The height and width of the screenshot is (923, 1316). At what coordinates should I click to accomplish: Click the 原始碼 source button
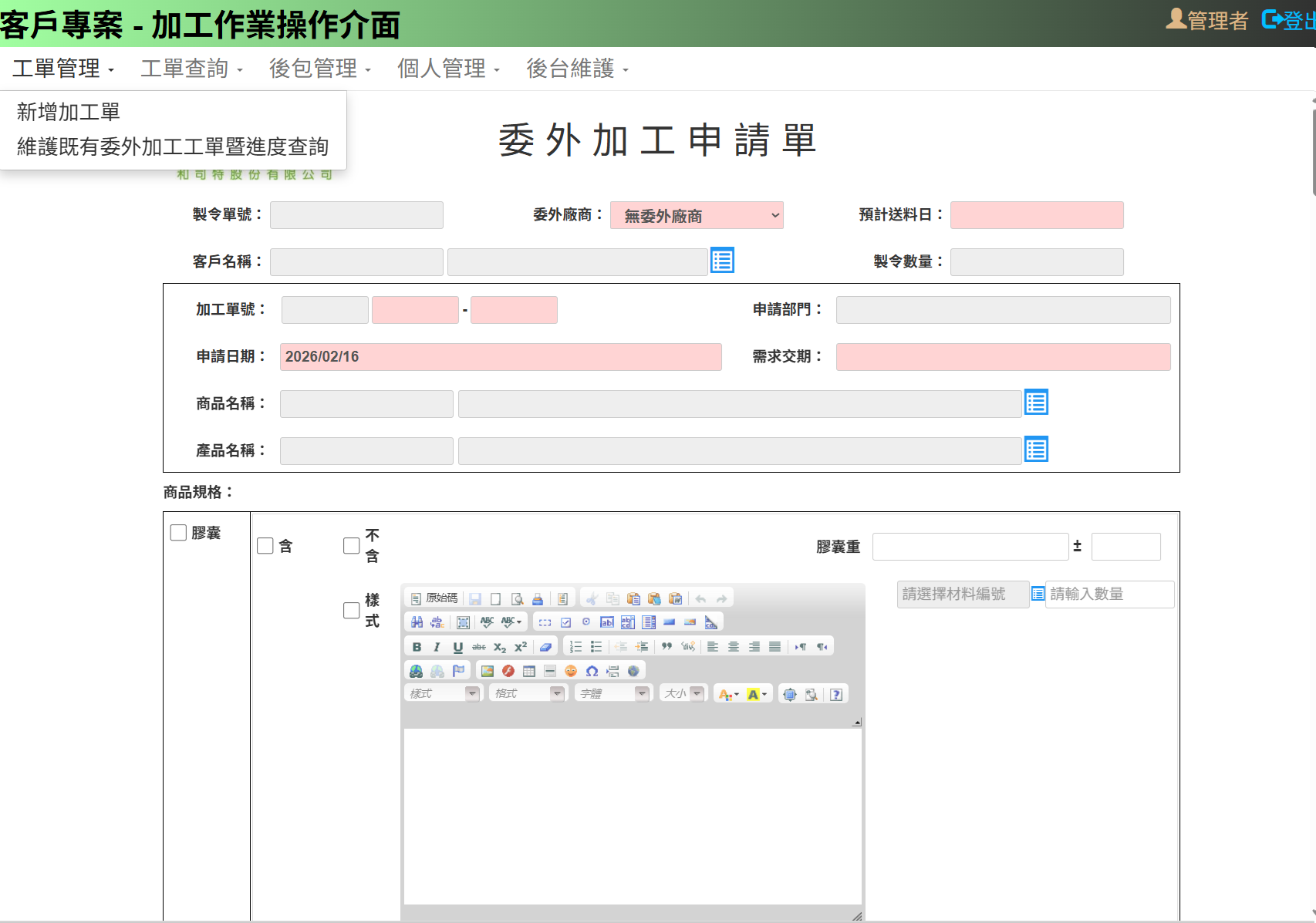(x=434, y=598)
